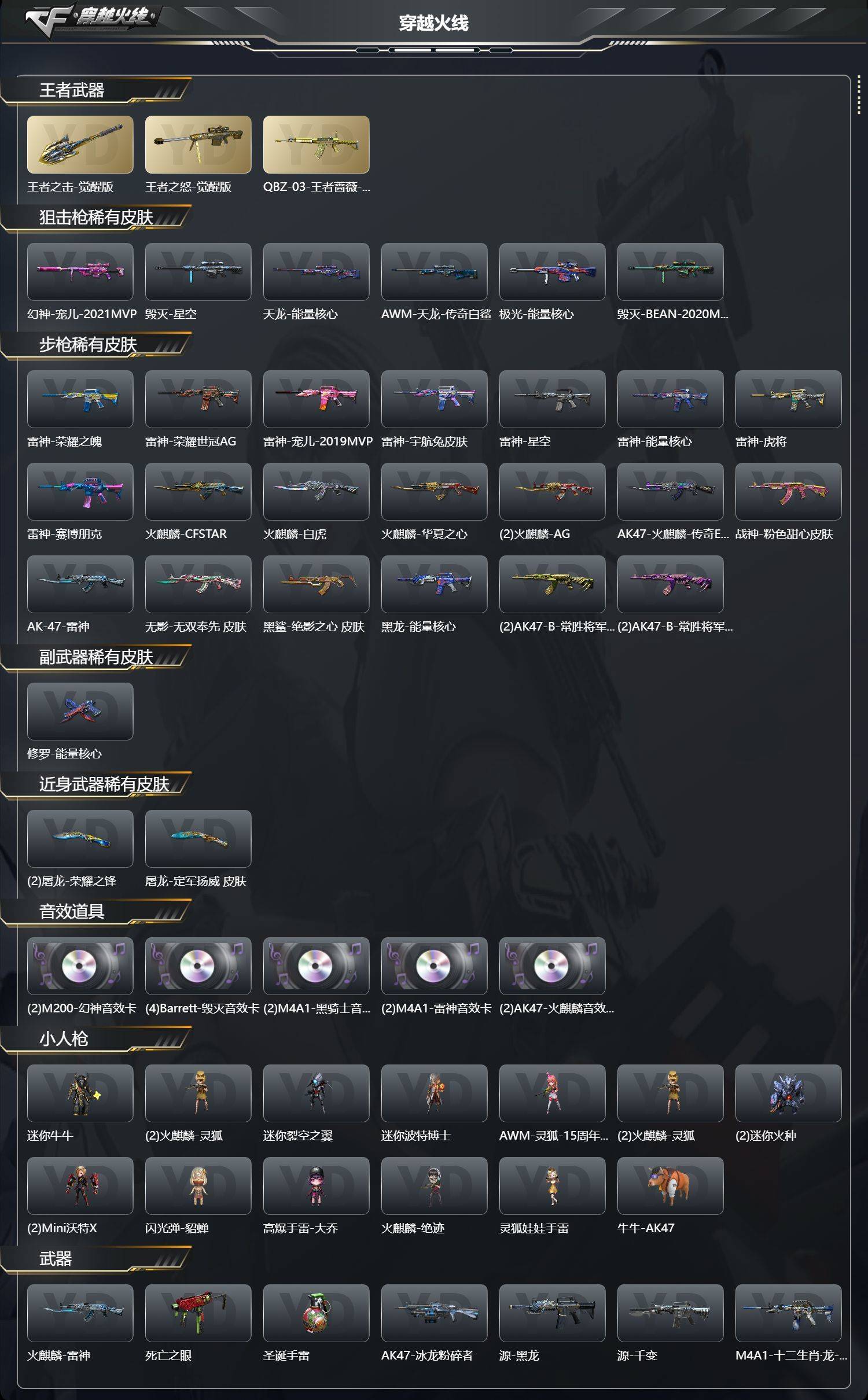The height and width of the screenshot is (1400, 868).
Task: Open the 死亡之眼 weapon thumbnail
Action: tap(198, 1313)
